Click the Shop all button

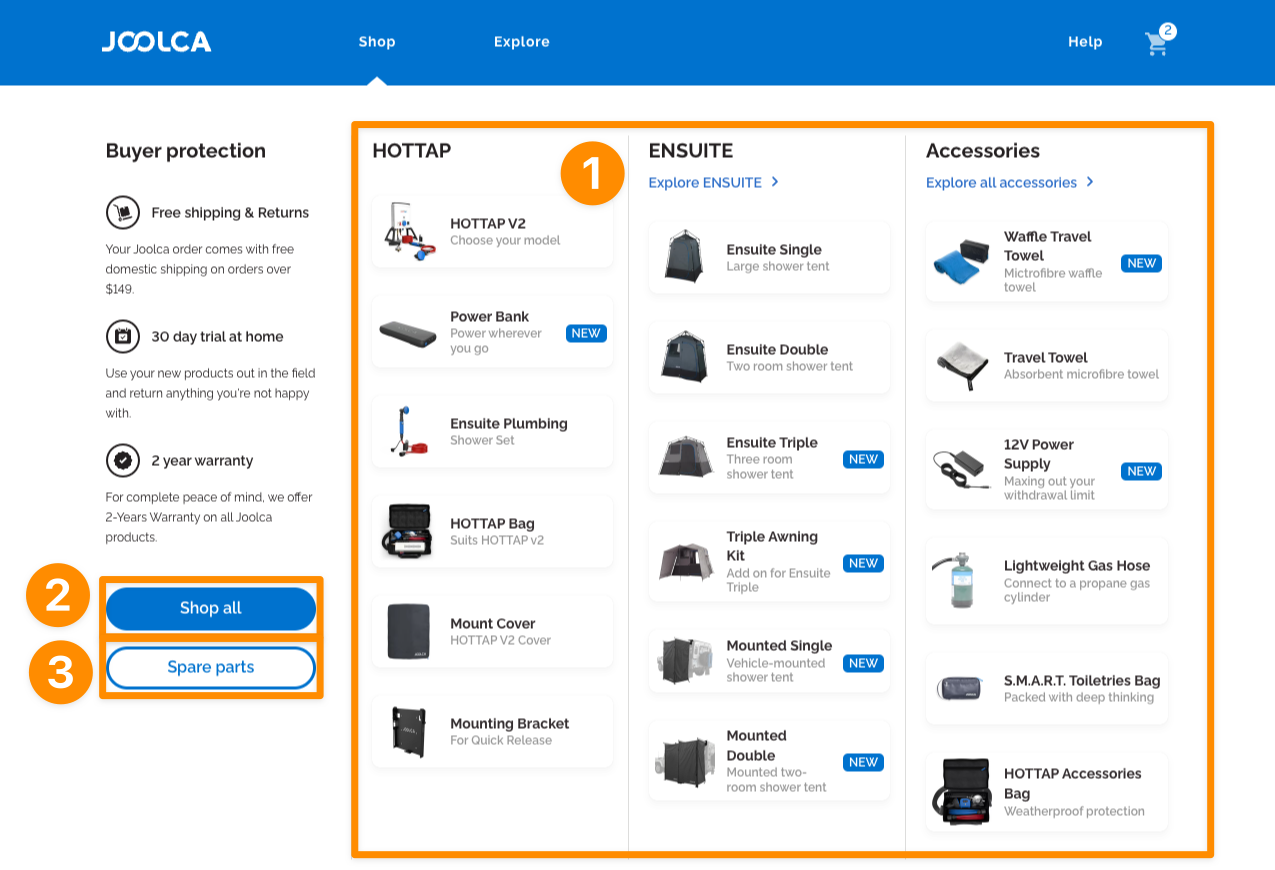(x=211, y=608)
